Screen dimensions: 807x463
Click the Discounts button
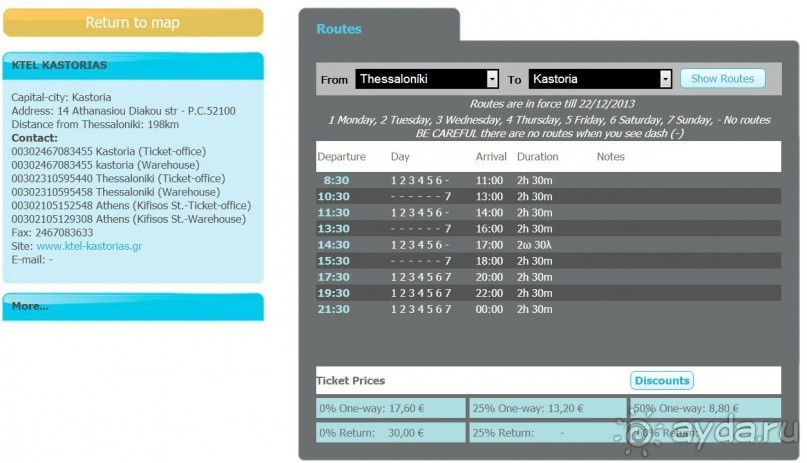(x=661, y=380)
